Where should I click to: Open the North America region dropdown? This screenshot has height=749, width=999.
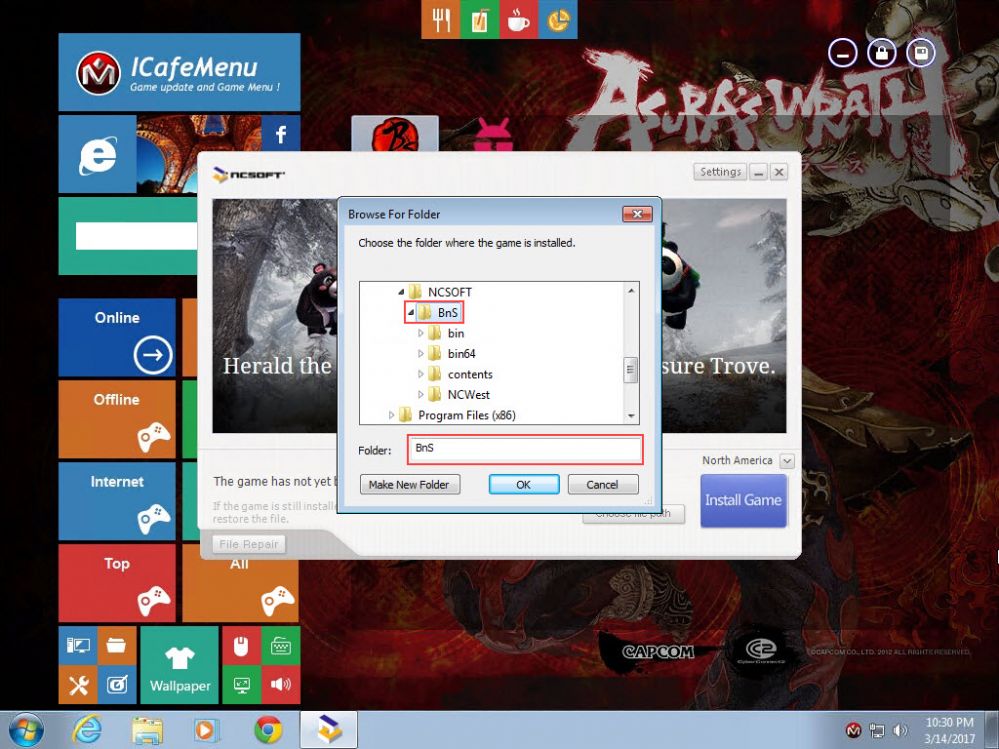[787, 461]
